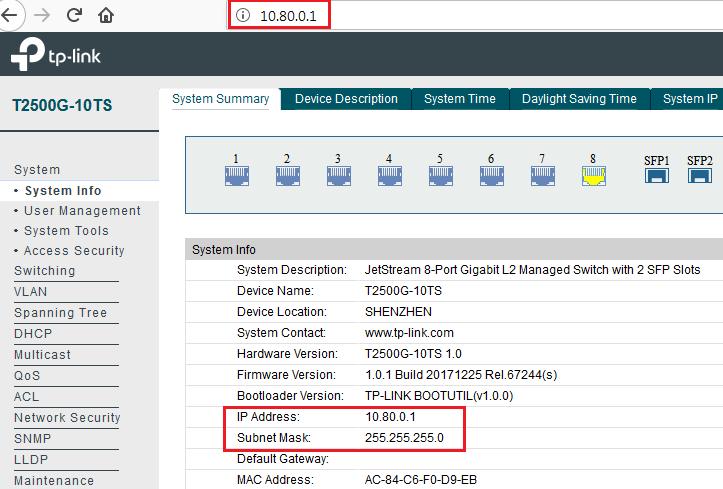This screenshot has width=723, height=489.
Task: Select port 7 icon
Action: [x=543, y=176]
